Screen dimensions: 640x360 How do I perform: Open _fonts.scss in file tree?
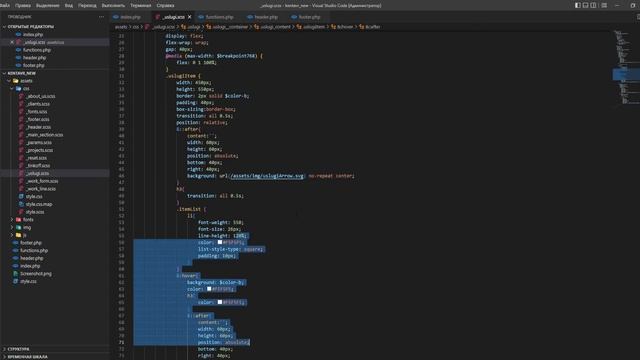click(x=37, y=112)
